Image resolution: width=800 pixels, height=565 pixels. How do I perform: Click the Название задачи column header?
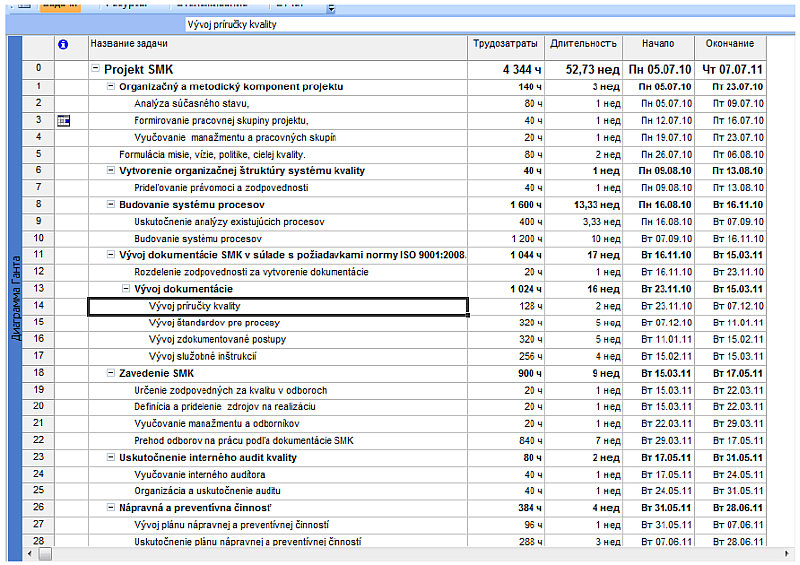(278, 48)
